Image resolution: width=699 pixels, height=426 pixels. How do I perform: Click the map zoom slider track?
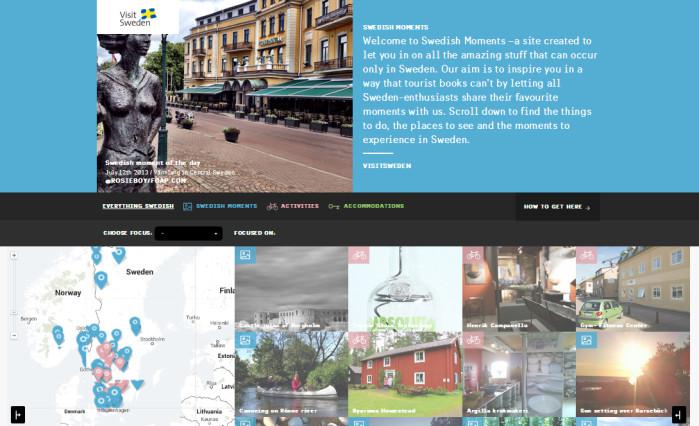[14, 295]
